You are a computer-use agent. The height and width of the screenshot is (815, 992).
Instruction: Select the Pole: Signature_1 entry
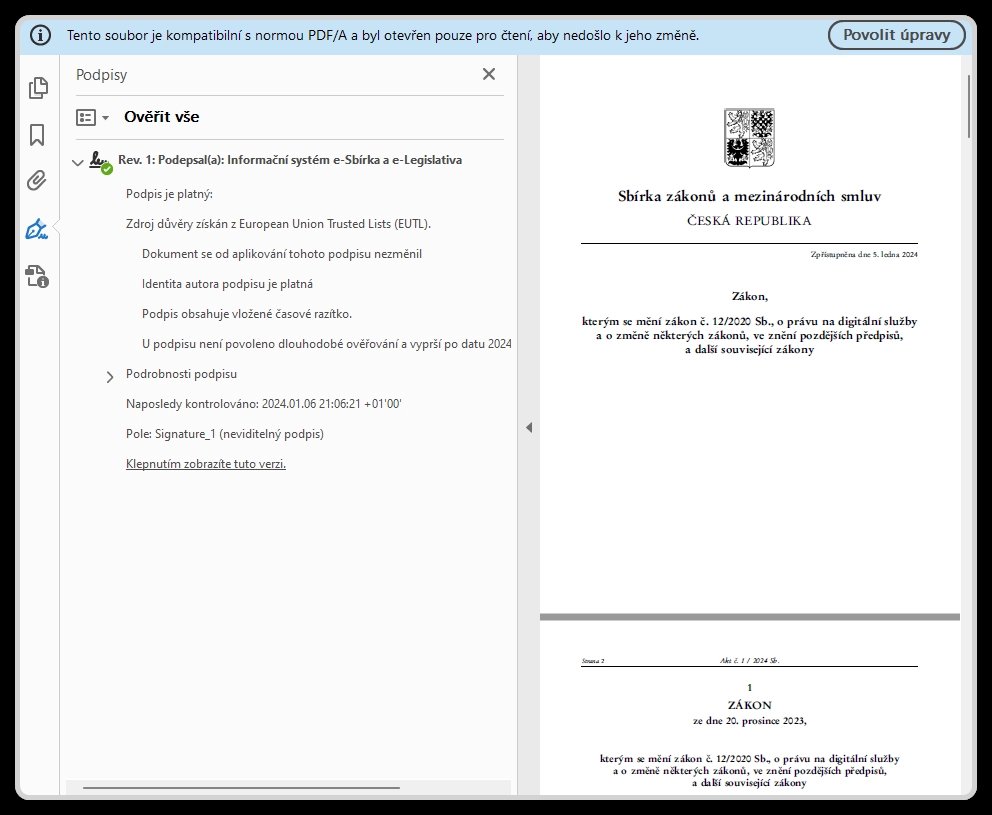pyautogui.click(x=224, y=434)
